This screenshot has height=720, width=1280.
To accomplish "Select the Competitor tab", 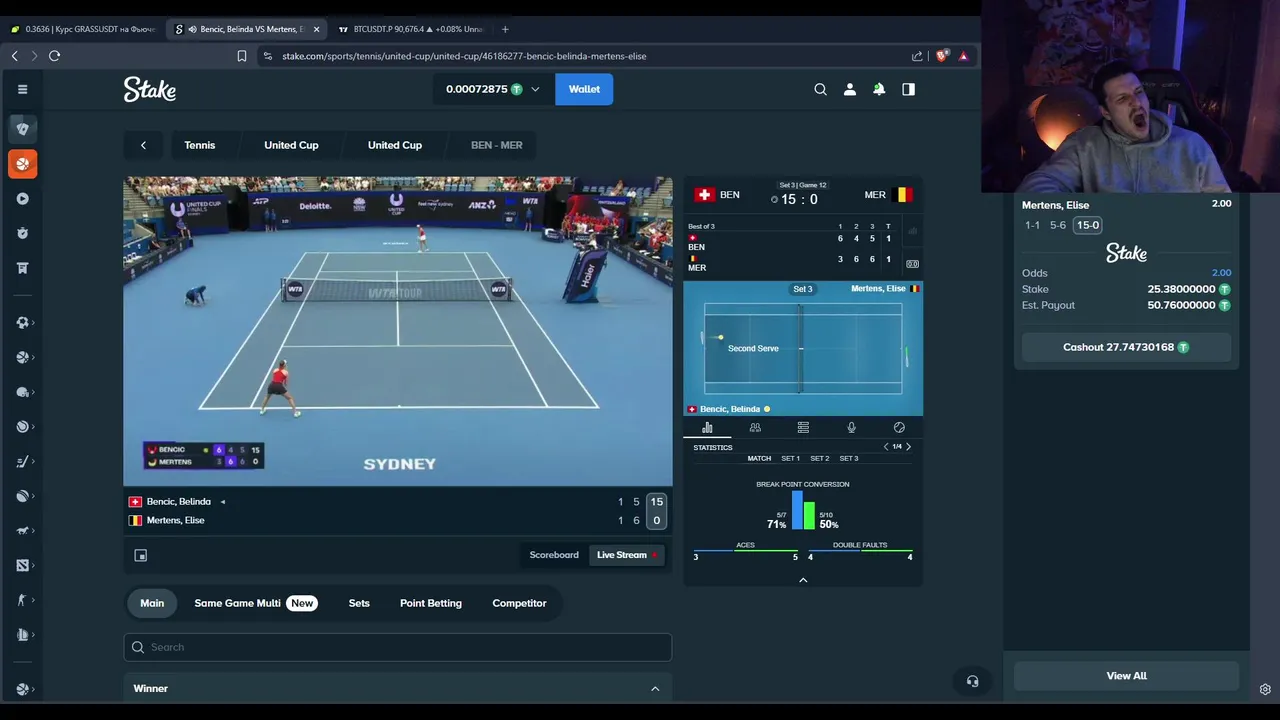I will (519, 603).
